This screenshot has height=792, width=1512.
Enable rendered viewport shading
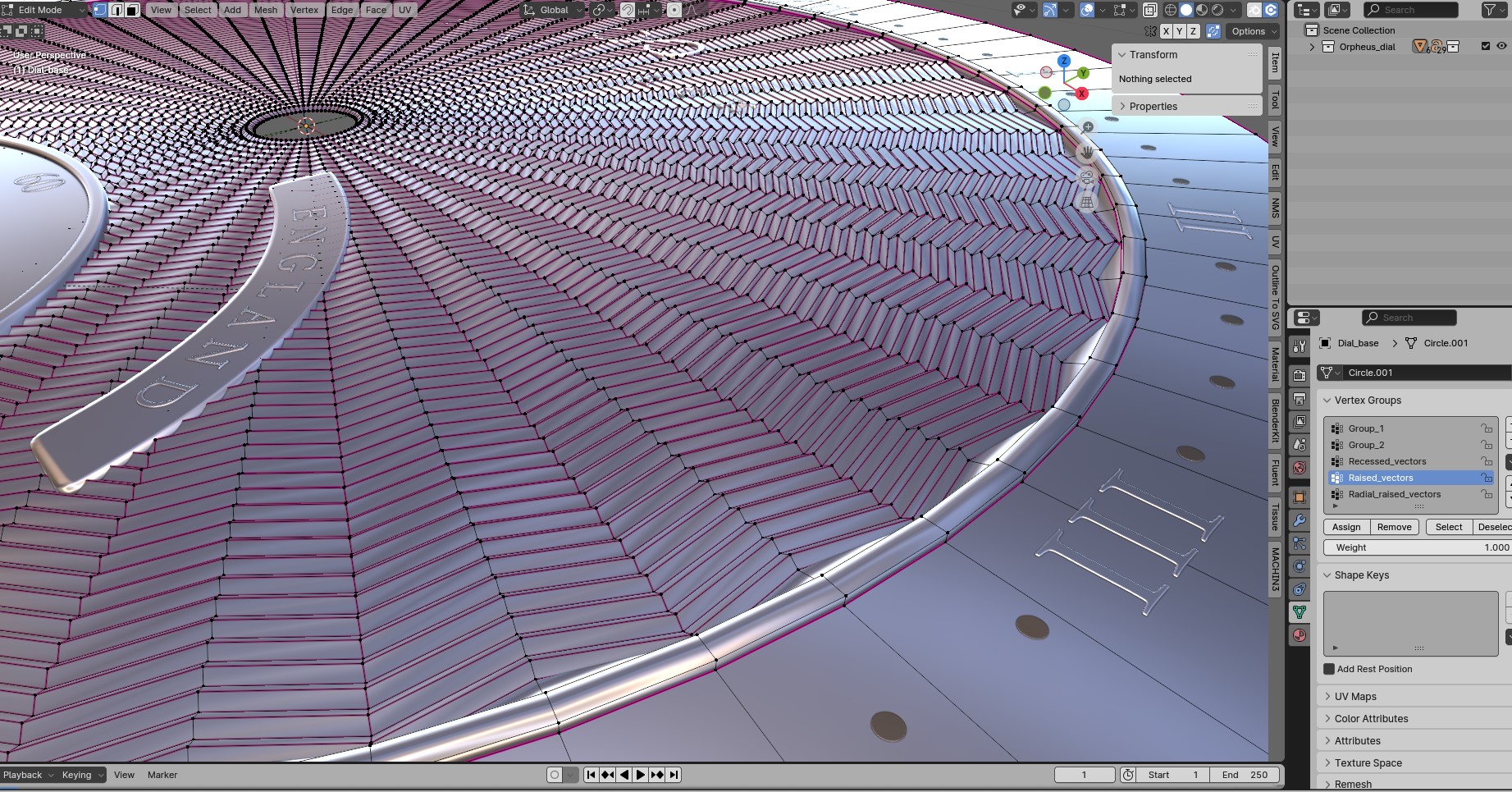tap(1218, 10)
